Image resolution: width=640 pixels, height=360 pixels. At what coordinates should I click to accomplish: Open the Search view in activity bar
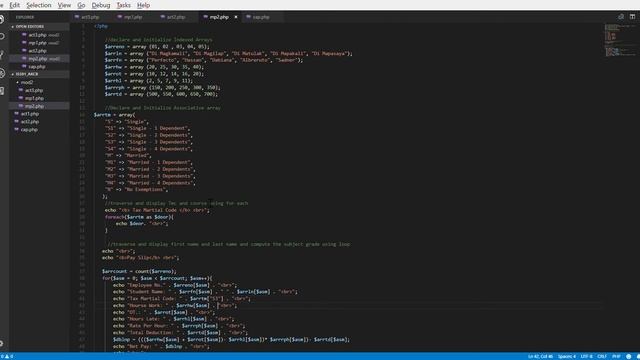[2, 37]
